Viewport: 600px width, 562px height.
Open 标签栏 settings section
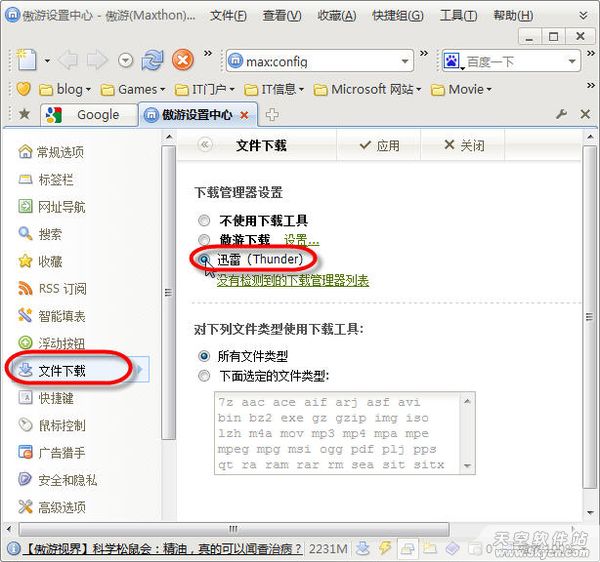pos(46,179)
